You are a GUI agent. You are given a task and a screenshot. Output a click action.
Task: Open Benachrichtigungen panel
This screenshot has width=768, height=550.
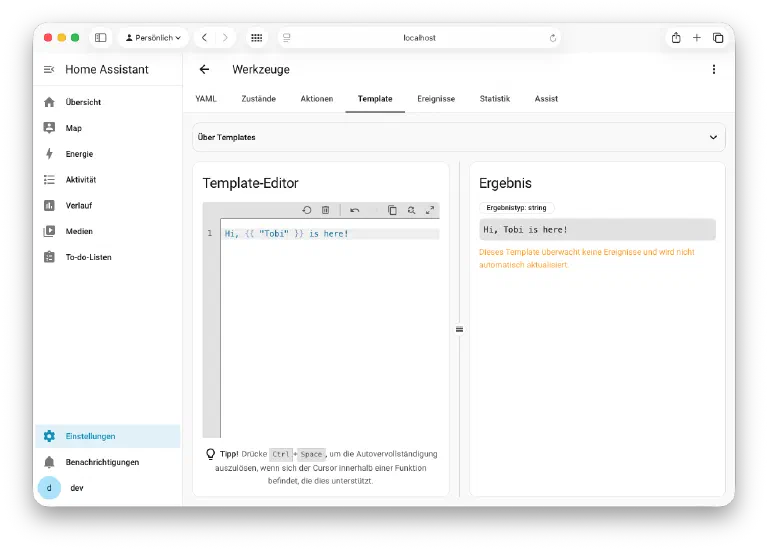pos(108,462)
